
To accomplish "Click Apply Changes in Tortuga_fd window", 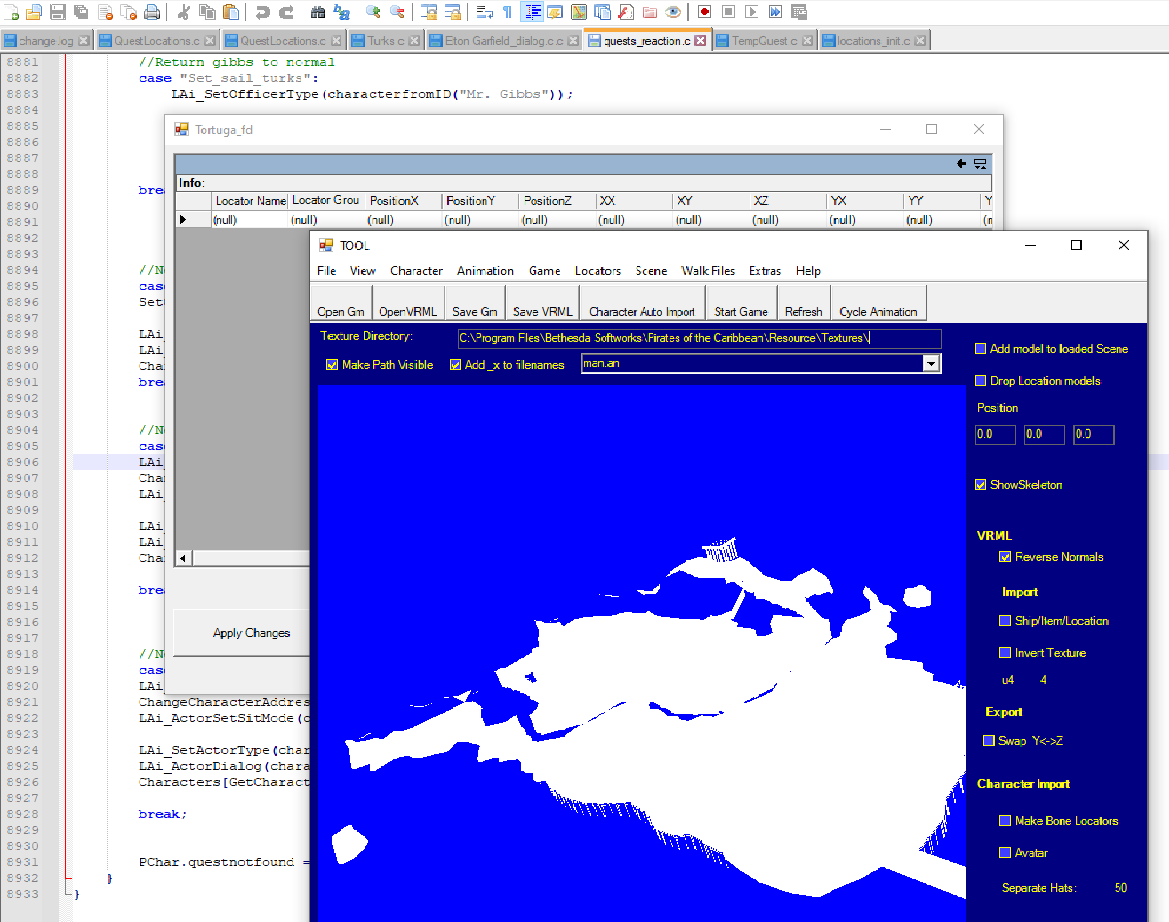I will coord(250,633).
